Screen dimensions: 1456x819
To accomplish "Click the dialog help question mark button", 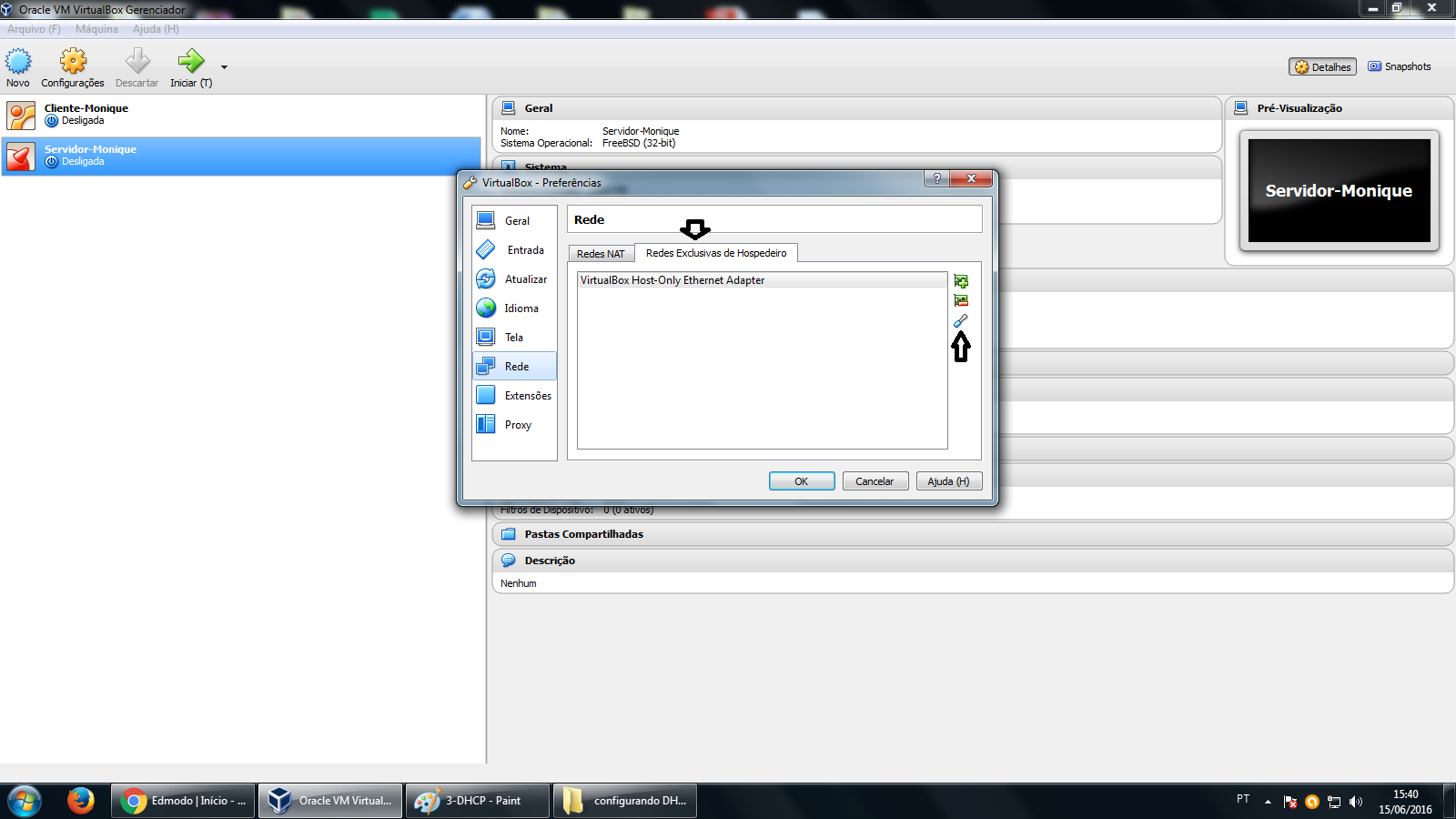I will pos(936,178).
